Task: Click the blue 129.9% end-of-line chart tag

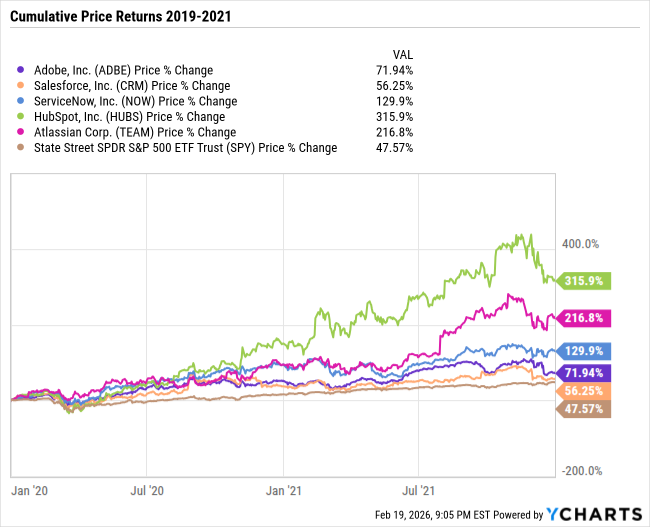Action: tap(583, 351)
